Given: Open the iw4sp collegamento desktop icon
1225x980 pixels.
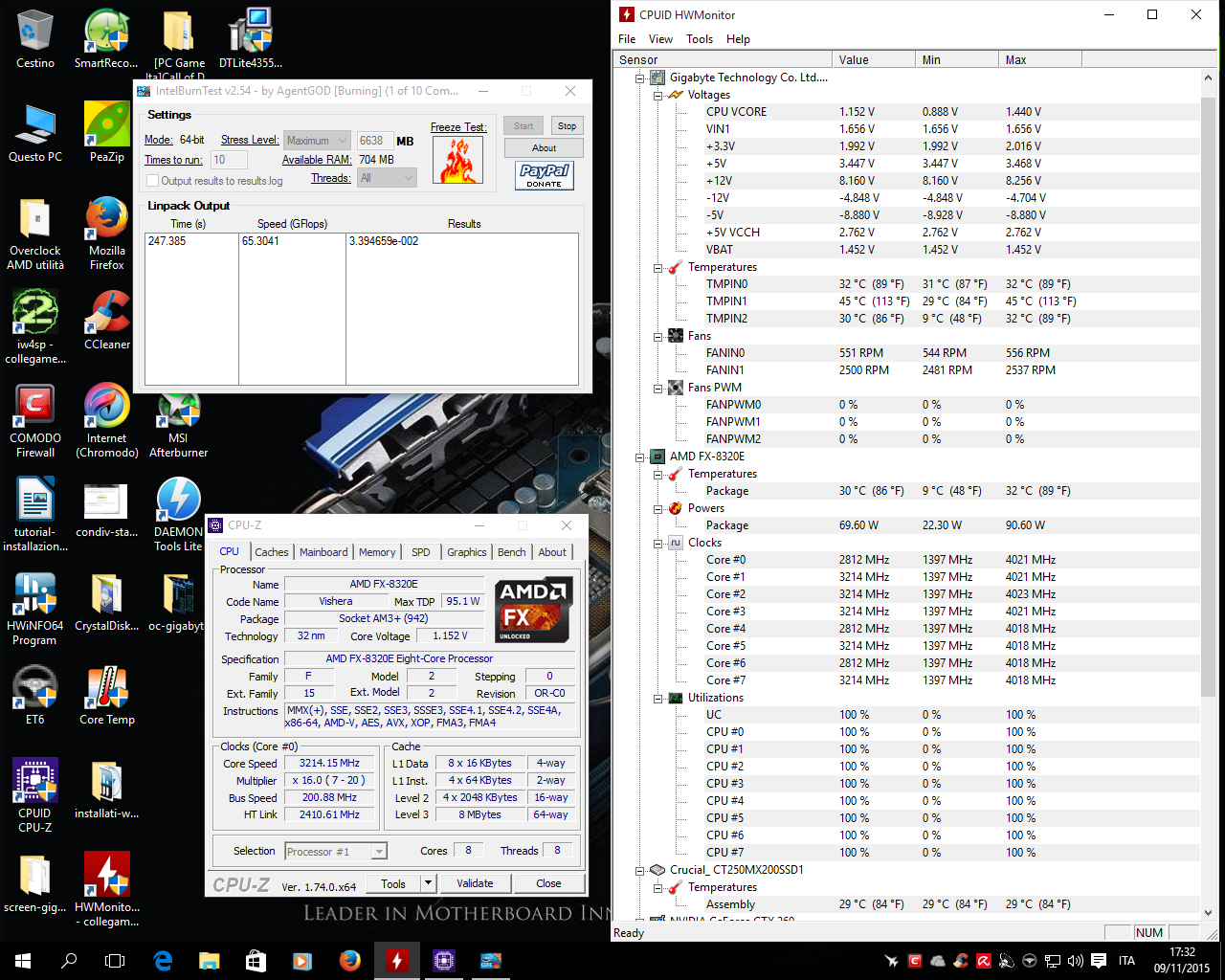Looking at the screenshot, I should [x=35, y=326].
